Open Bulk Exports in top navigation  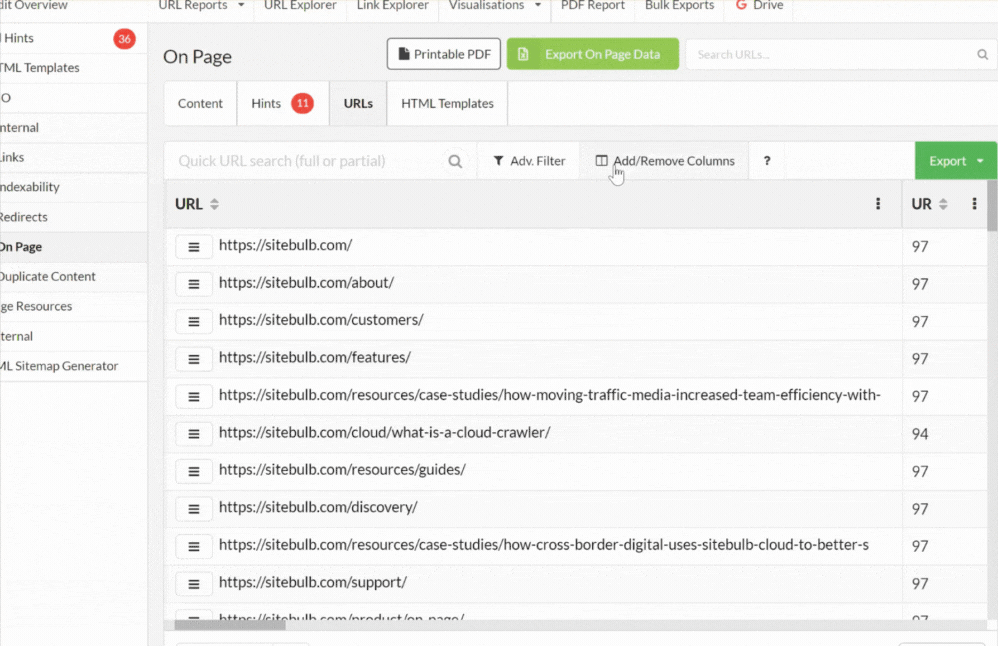(x=679, y=6)
